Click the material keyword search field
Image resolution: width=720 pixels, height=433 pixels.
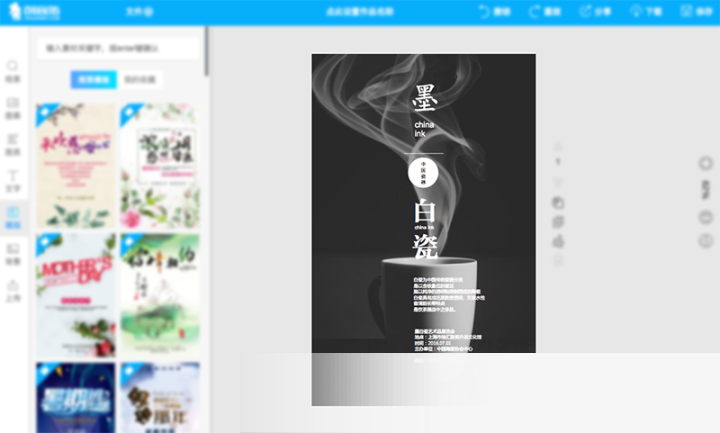[x=118, y=48]
